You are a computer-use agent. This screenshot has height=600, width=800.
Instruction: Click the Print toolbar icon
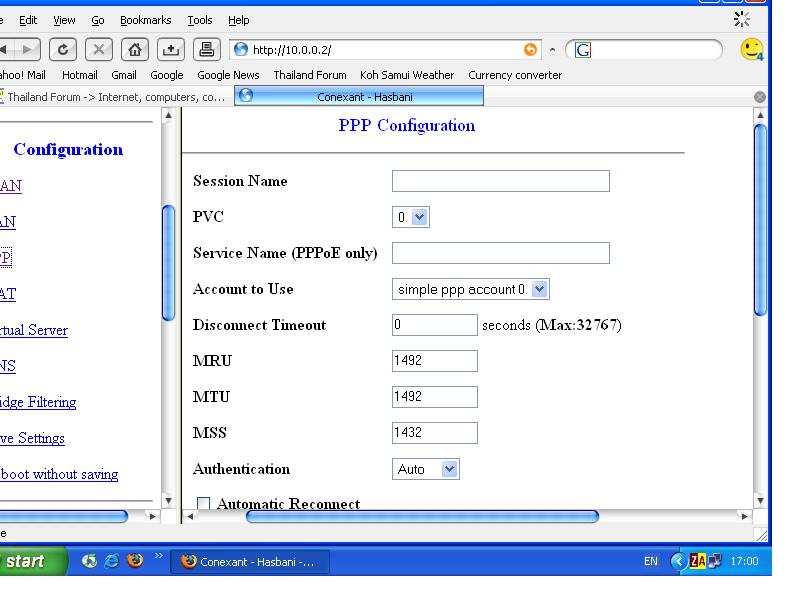click(x=205, y=50)
